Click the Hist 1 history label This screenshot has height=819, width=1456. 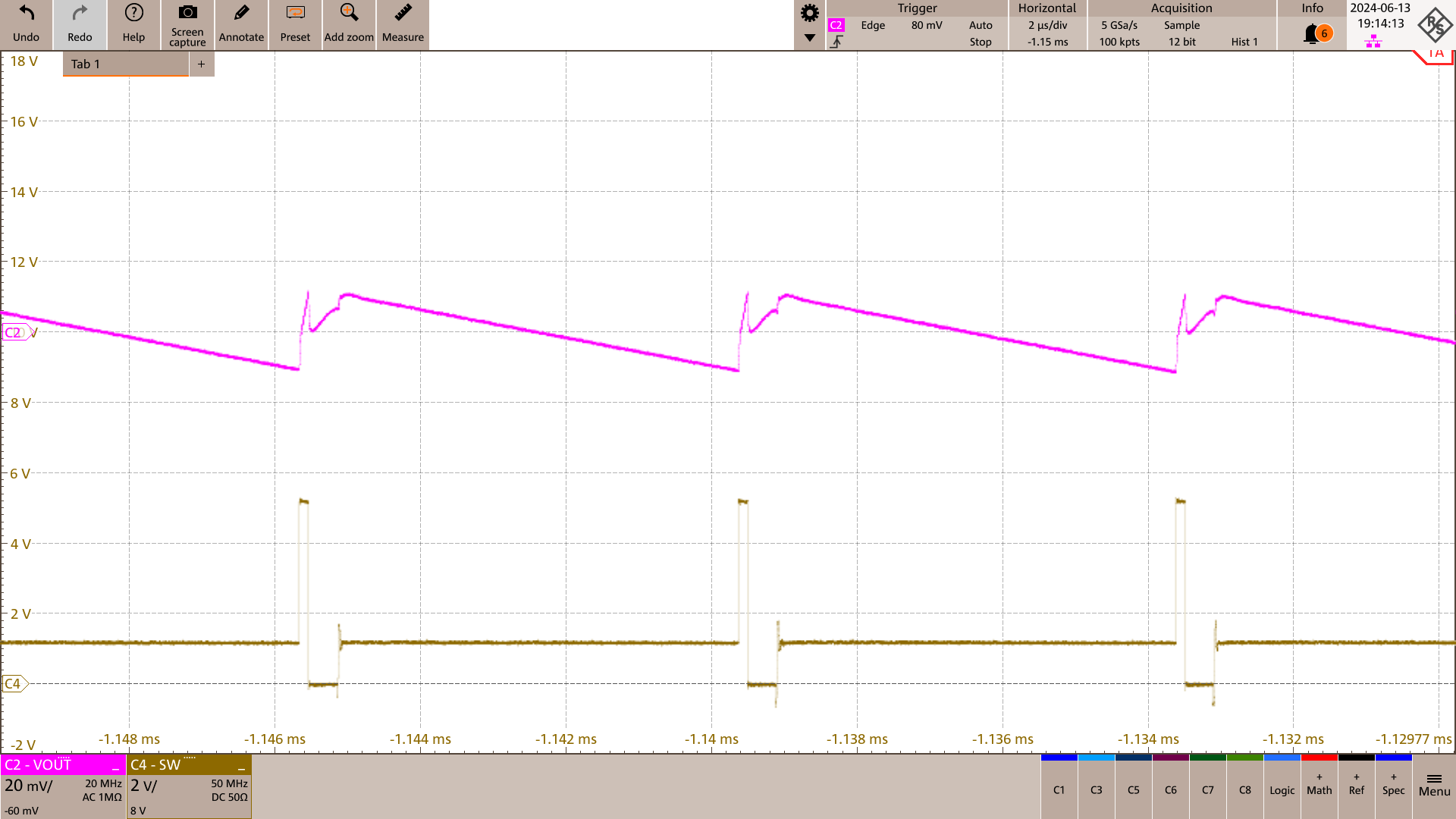[1244, 42]
